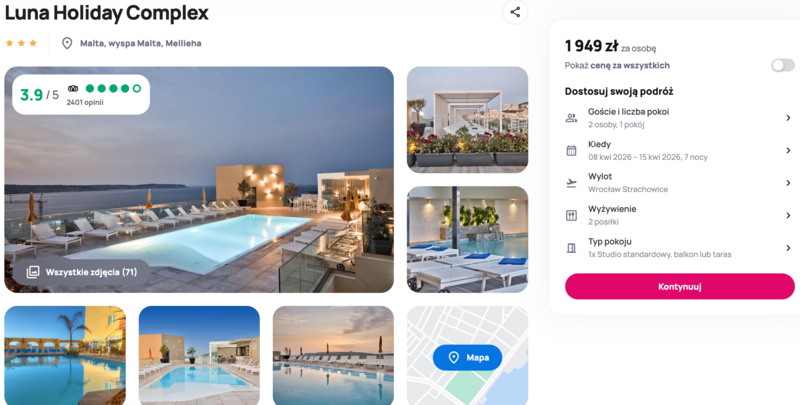Viewport: 800px width, 405px height.
Task: Open the flower terrace photo thumbnail
Action: [467, 120]
